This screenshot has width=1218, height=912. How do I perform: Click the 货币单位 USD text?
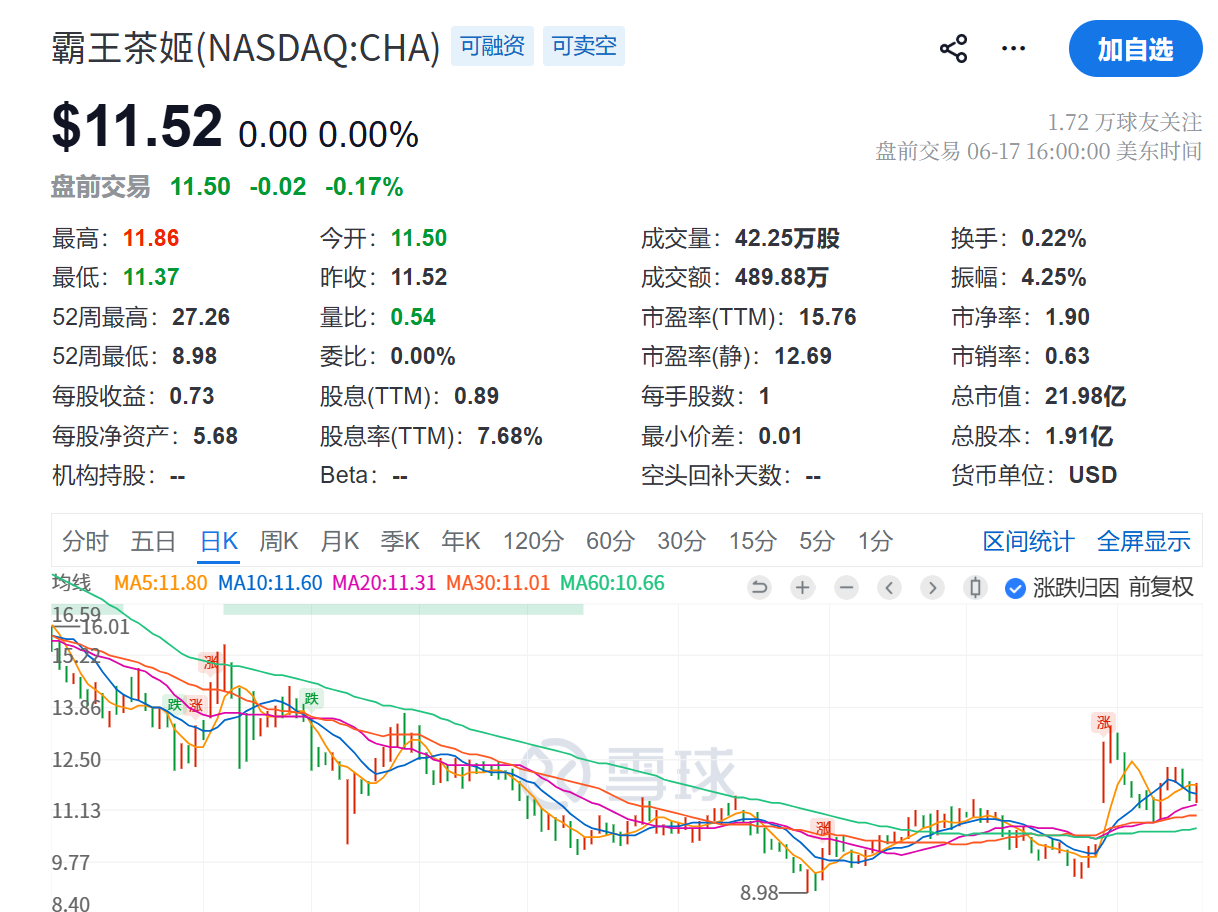pos(1093,475)
